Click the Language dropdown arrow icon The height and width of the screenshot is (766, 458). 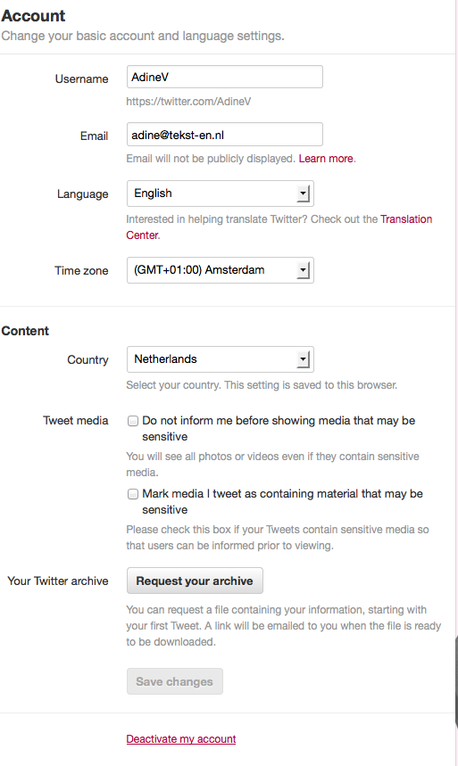click(303, 193)
